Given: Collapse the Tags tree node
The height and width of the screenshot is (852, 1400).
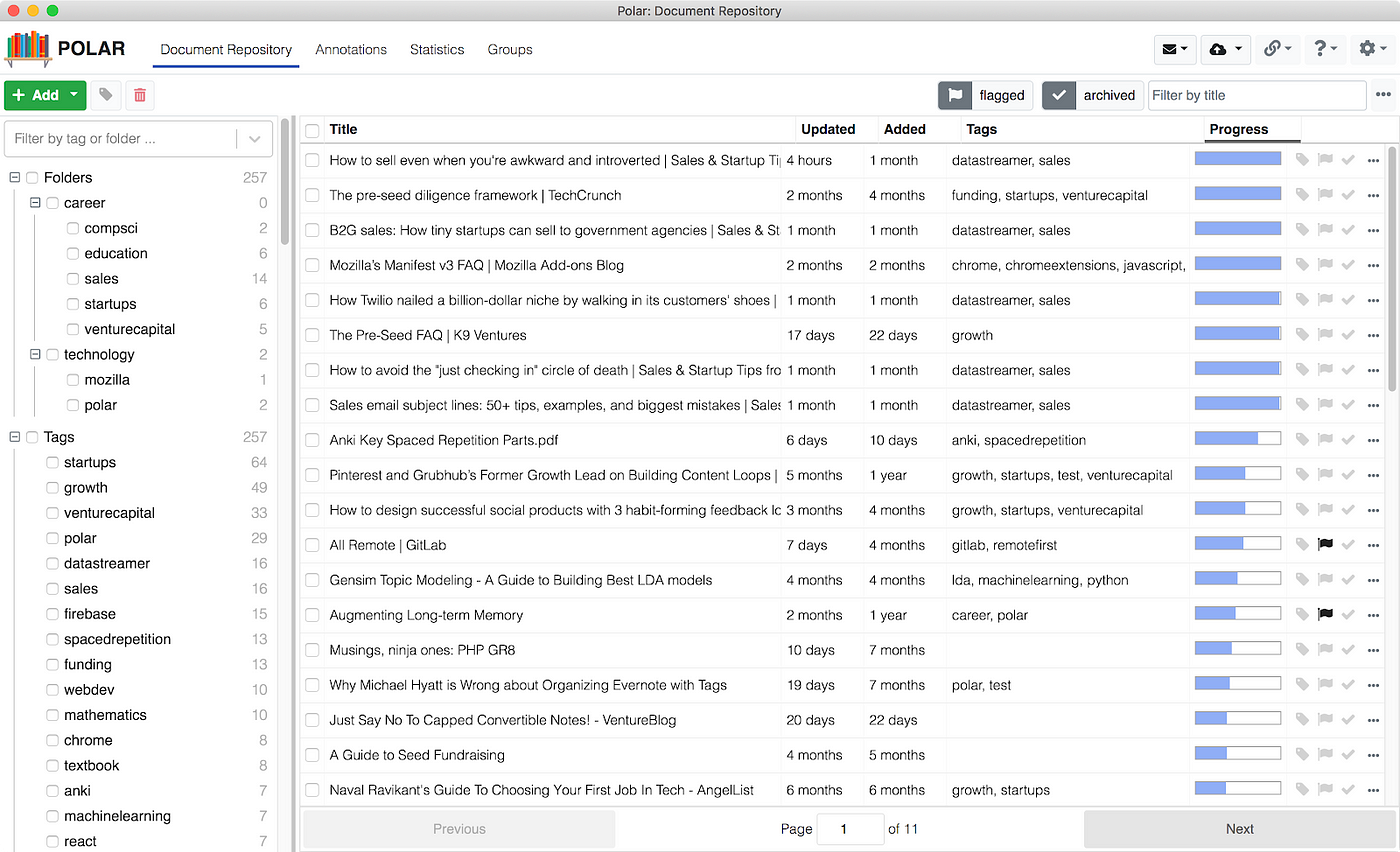Looking at the screenshot, I should pos(14,437).
